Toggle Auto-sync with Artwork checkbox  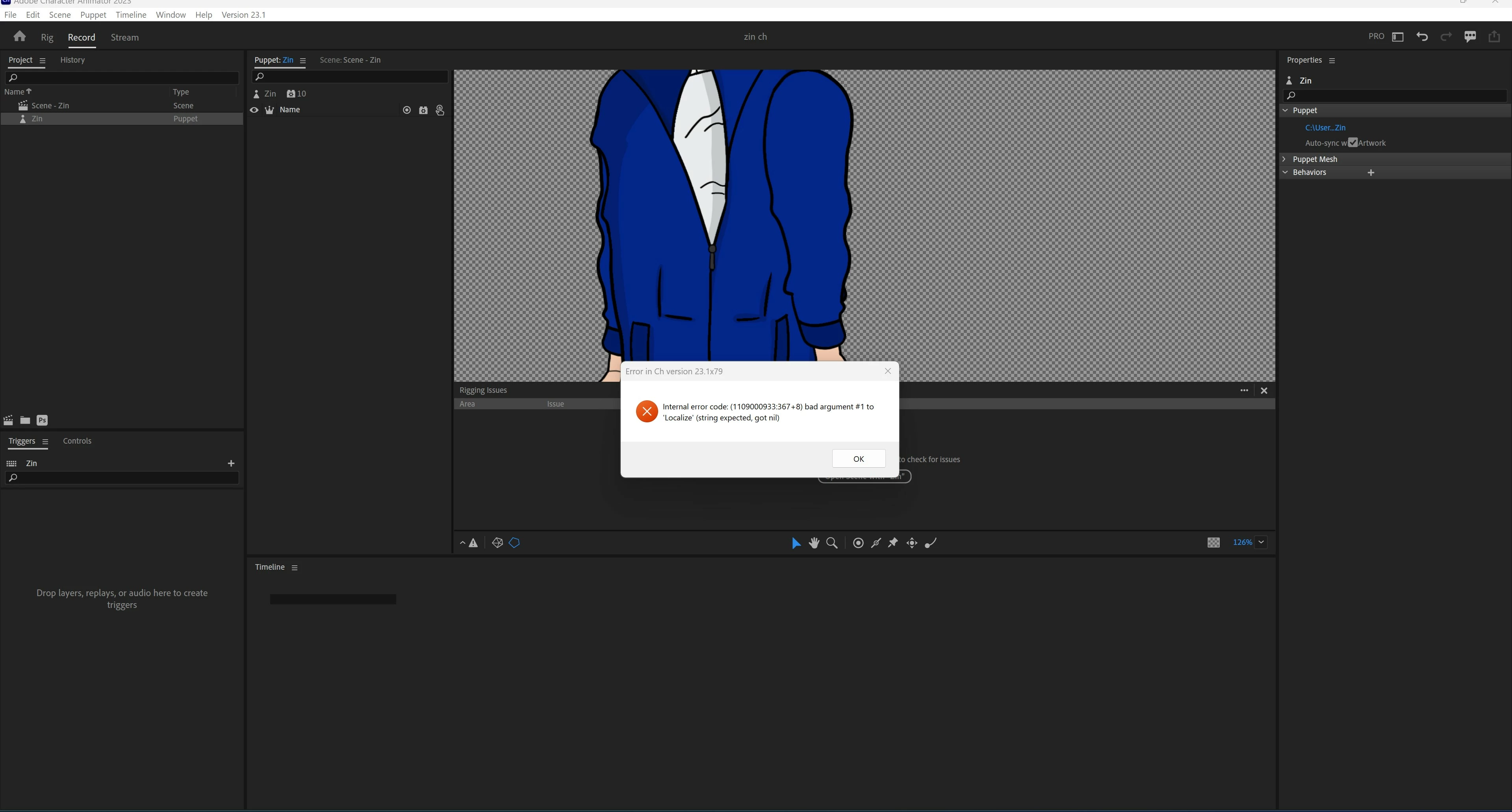pyautogui.click(x=1352, y=143)
